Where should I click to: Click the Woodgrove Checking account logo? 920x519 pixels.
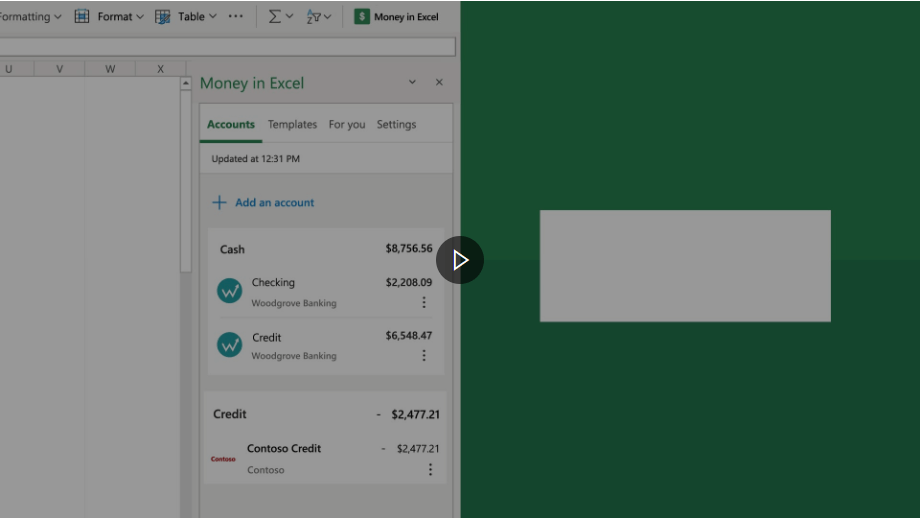(230, 291)
